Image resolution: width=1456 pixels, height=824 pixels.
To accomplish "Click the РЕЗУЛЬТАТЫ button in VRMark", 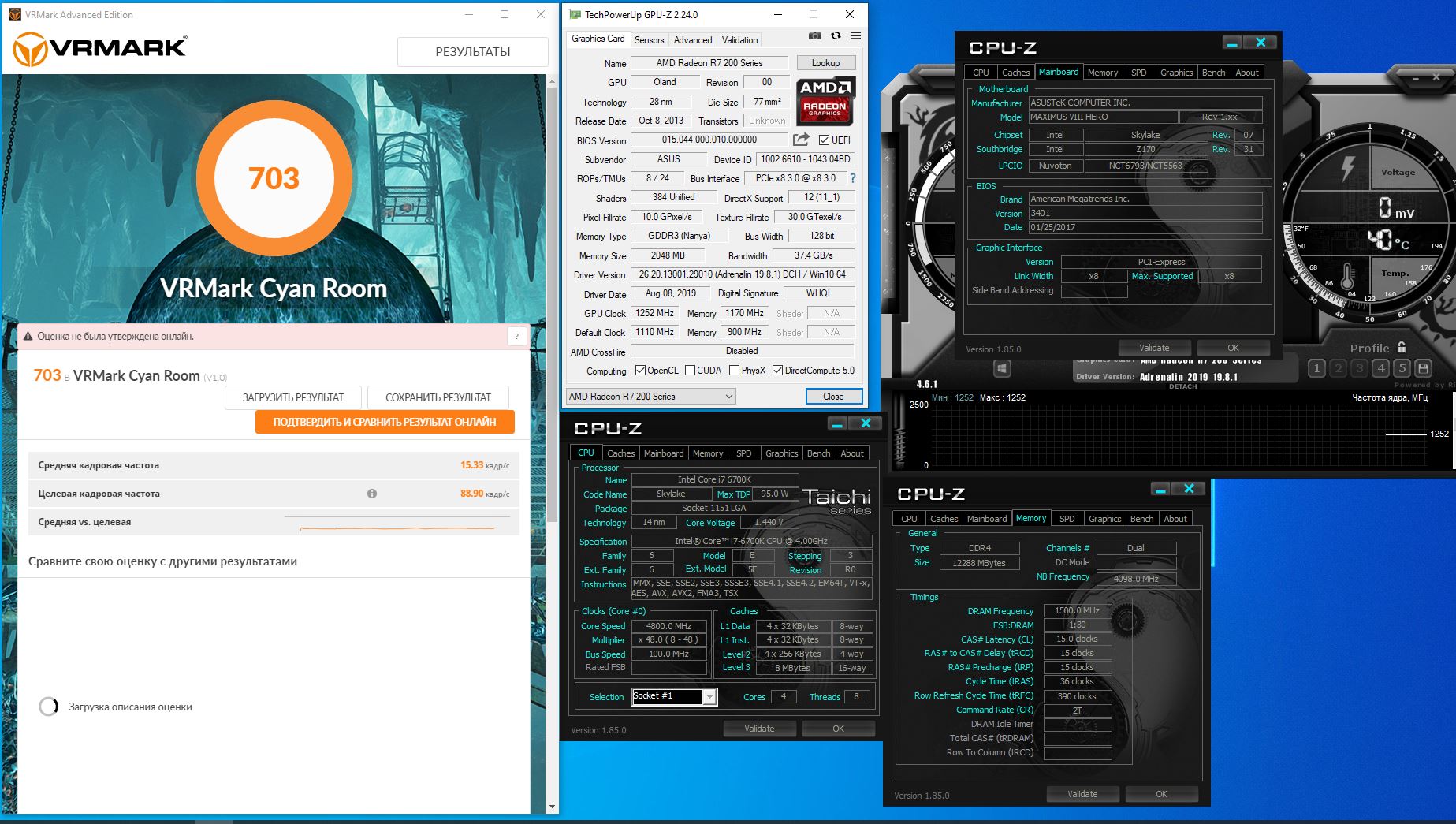I will pos(473,52).
